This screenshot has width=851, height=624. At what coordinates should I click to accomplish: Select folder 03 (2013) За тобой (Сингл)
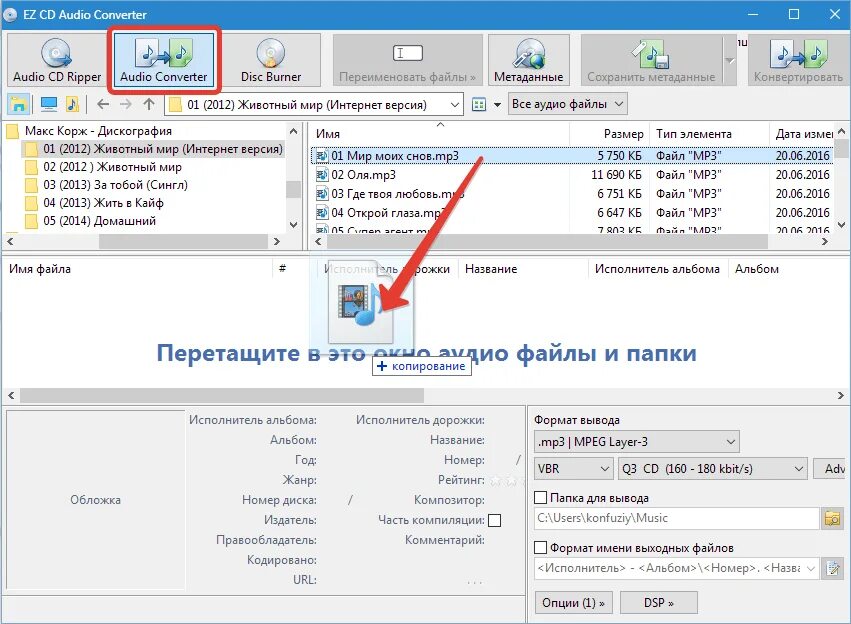tap(116, 185)
